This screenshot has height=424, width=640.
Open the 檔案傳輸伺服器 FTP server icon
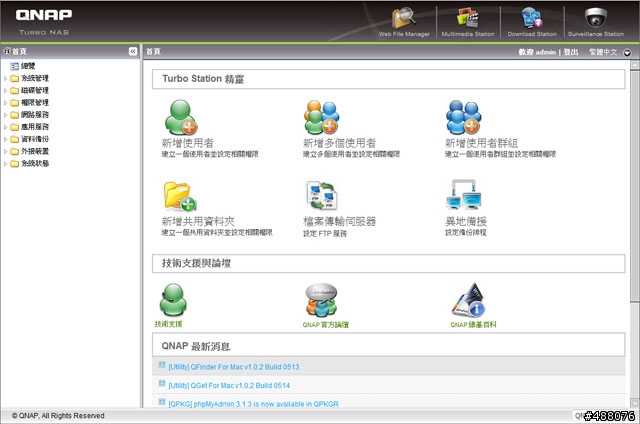pos(322,196)
